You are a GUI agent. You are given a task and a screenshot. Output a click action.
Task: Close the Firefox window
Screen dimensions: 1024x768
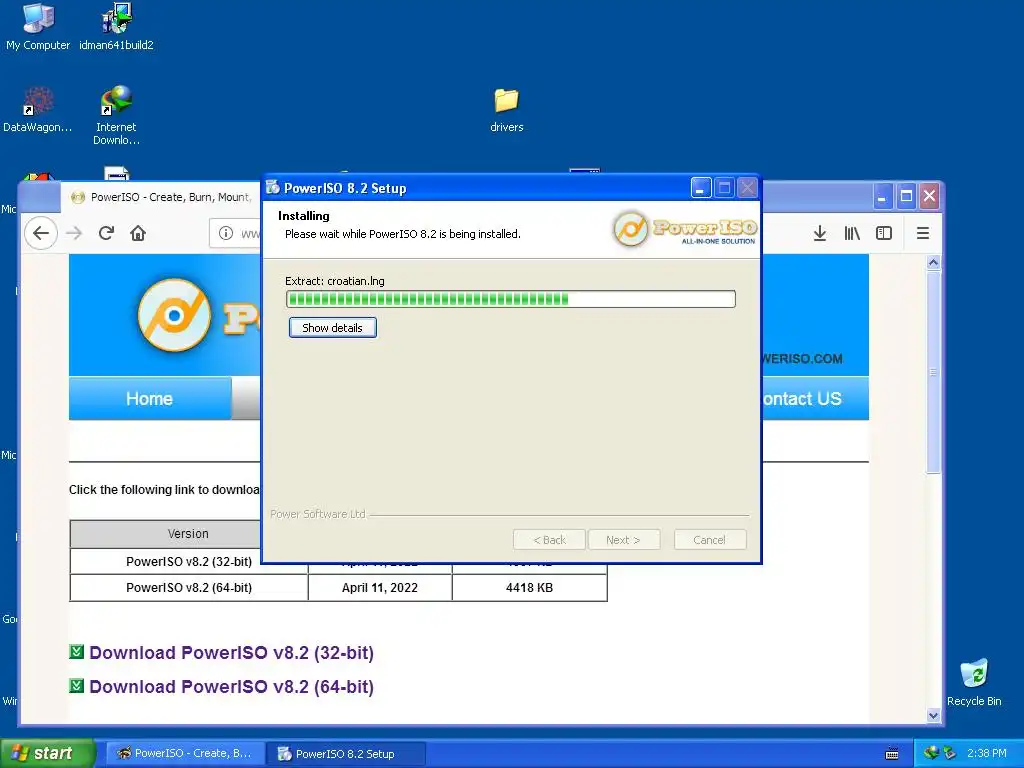930,196
